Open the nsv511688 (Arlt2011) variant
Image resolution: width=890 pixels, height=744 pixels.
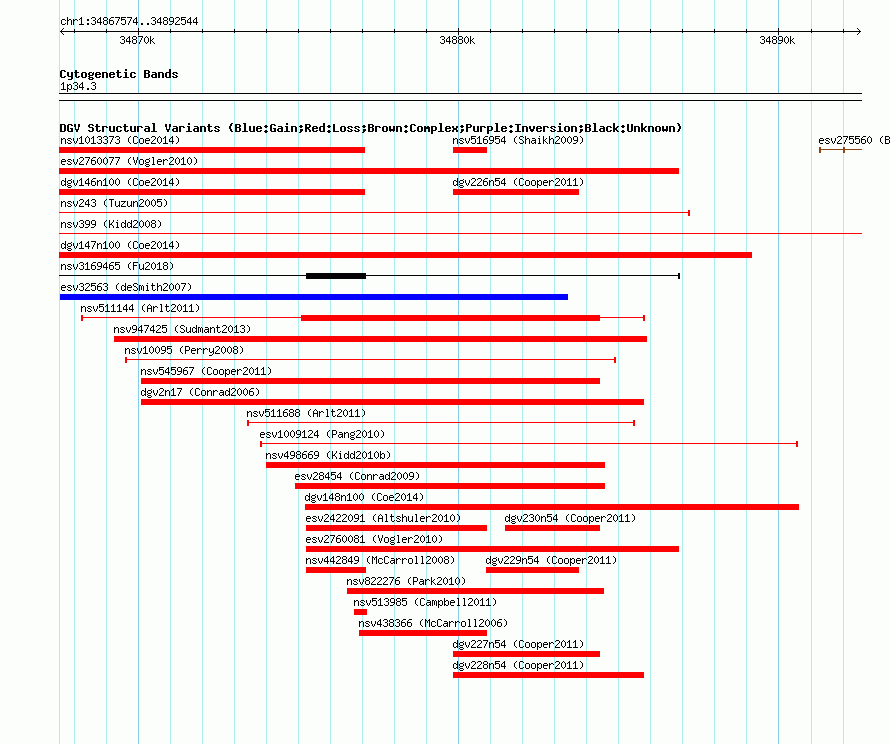tap(306, 413)
